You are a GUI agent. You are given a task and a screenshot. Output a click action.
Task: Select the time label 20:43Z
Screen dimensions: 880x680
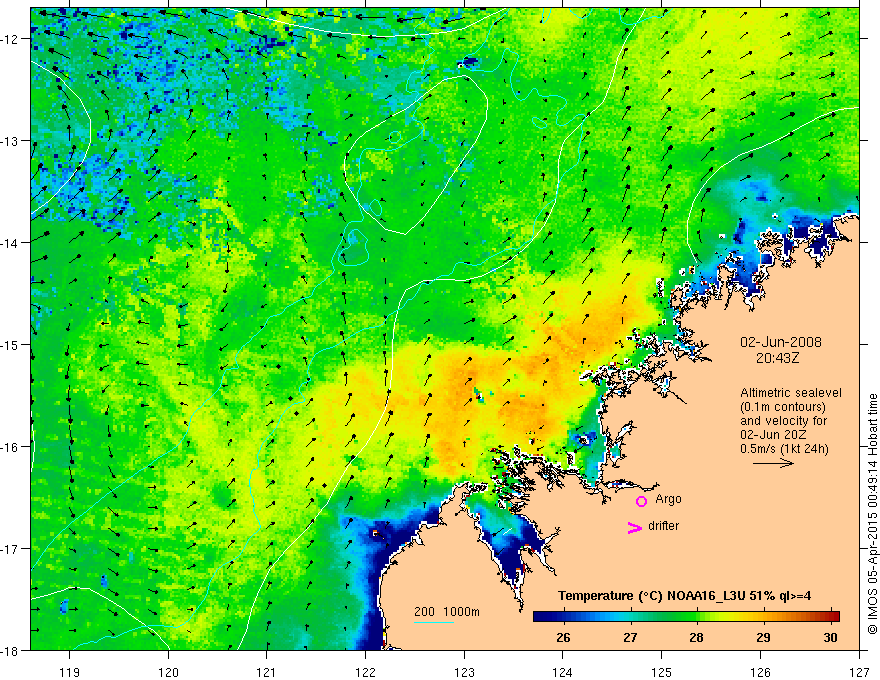[x=777, y=358]
